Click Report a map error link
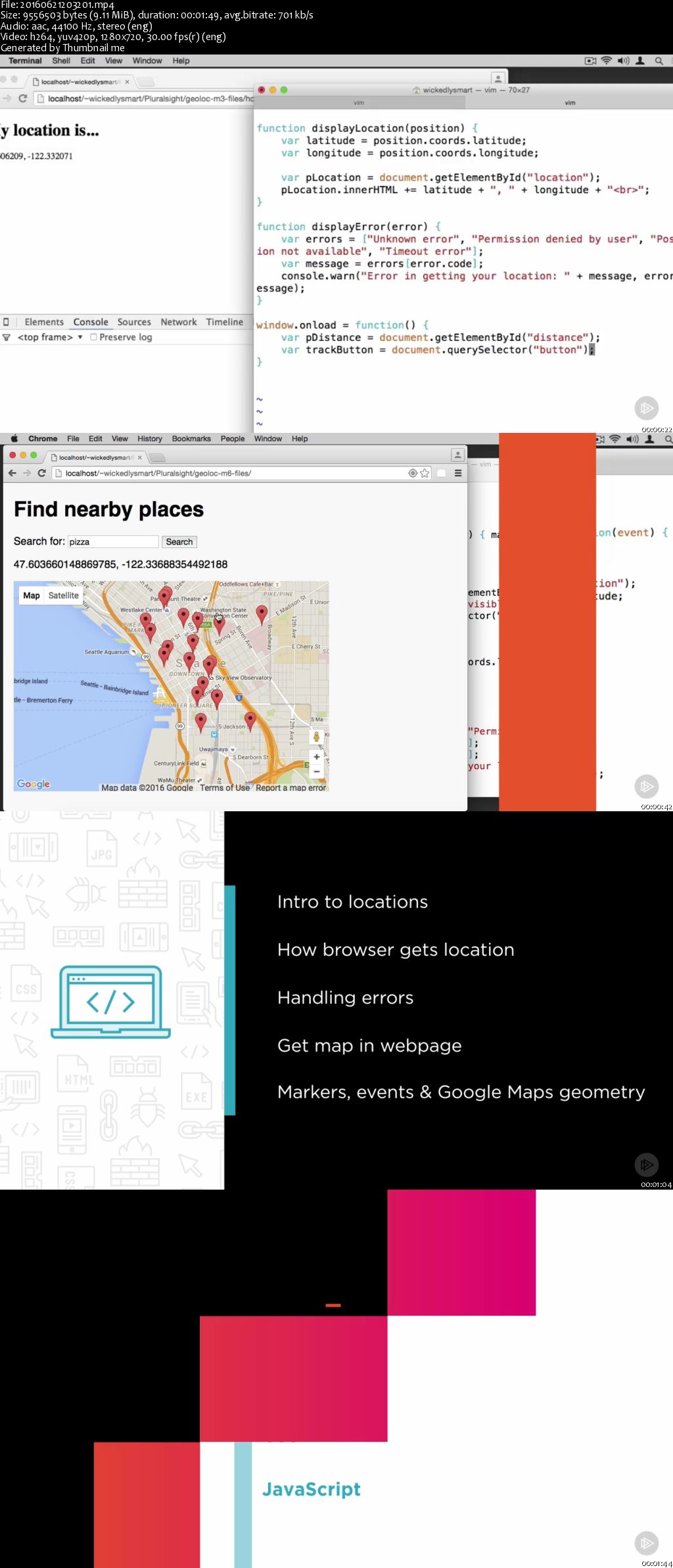The image size is (673, 1568). click(290, 788)
